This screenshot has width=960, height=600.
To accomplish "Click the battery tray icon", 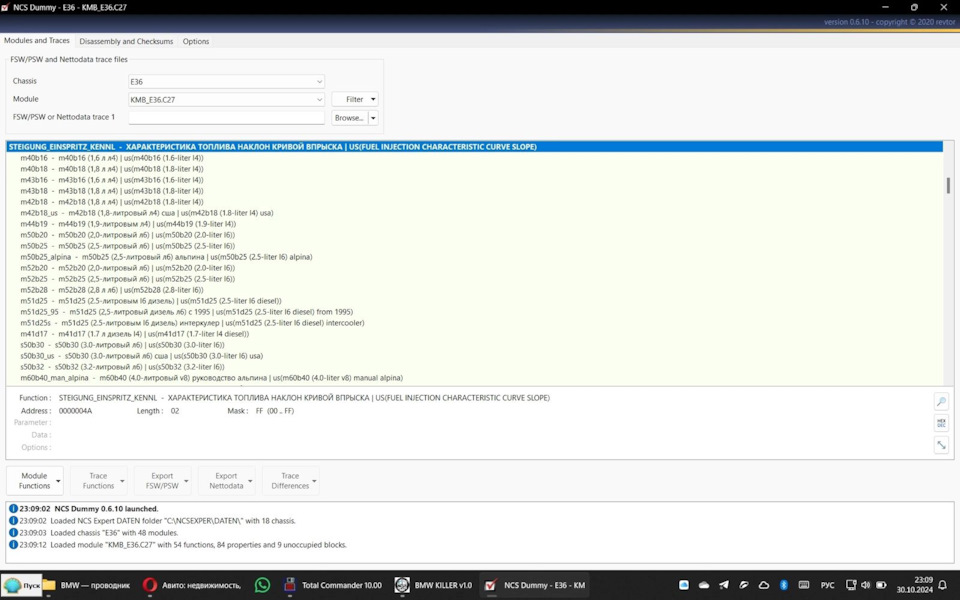I will click(881, 585).
